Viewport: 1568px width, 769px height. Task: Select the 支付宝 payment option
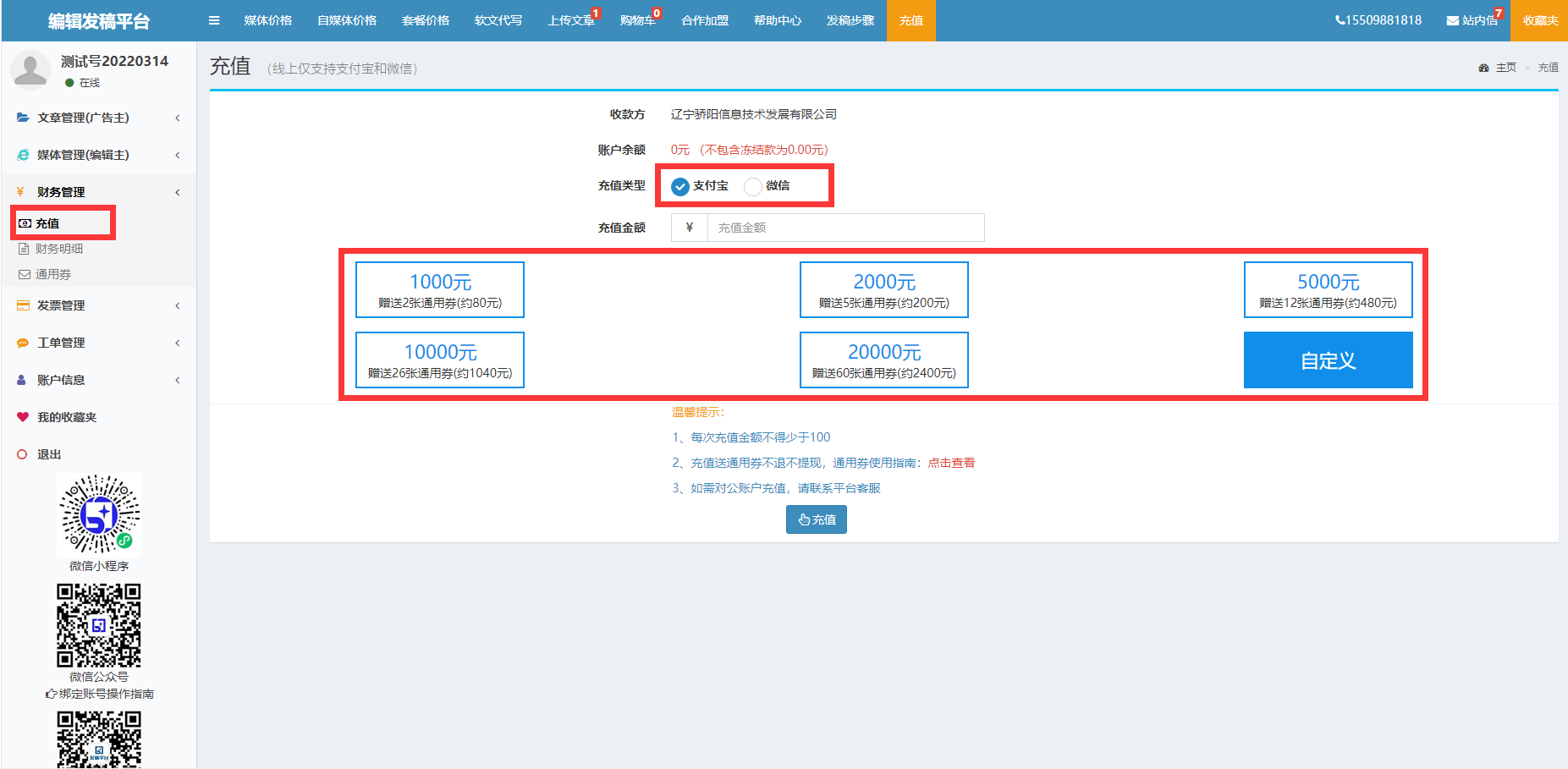pos(680,186)
